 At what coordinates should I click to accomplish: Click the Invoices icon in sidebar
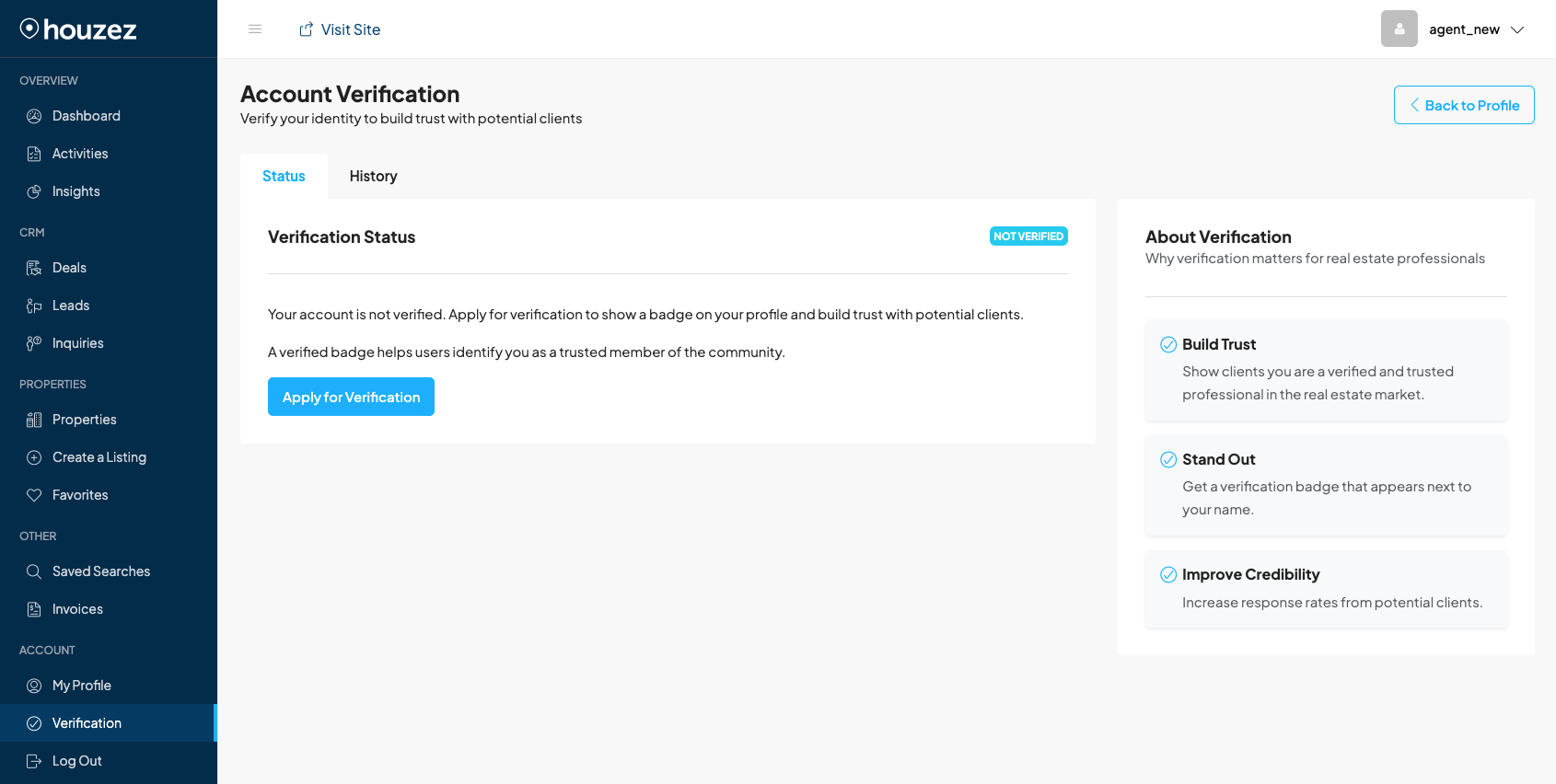click(x=34, y=609)
